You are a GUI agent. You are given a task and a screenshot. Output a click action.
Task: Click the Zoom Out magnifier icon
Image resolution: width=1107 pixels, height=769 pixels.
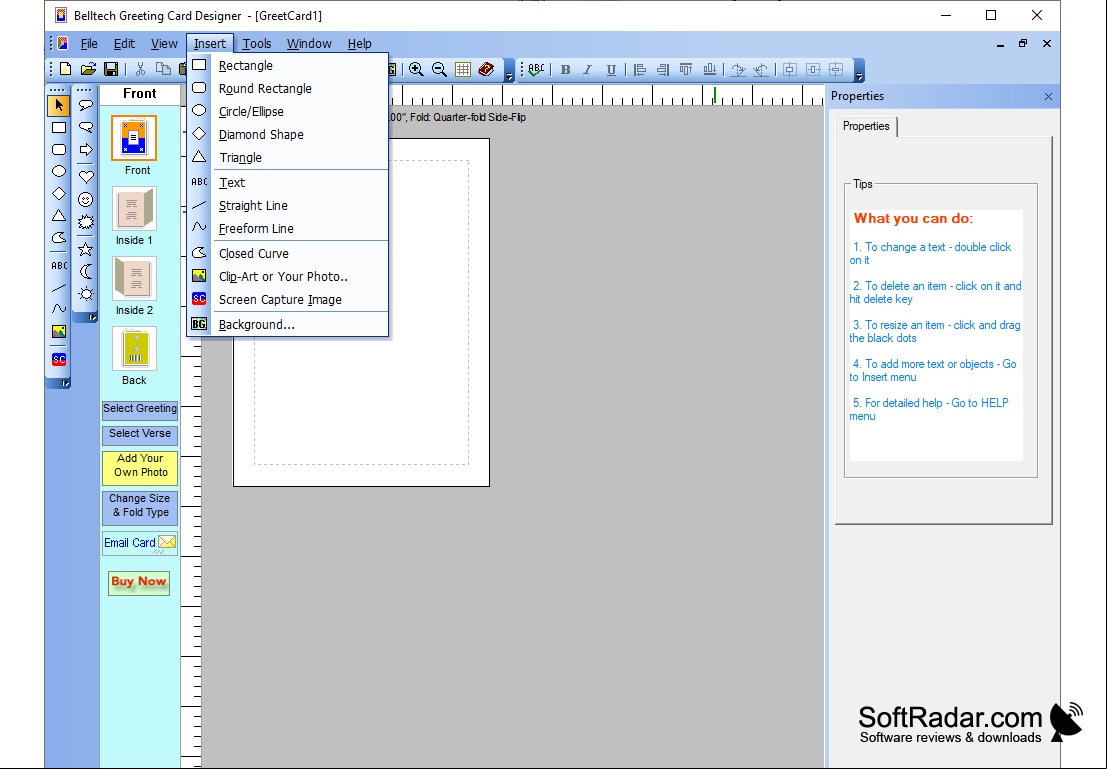(439, 69)
